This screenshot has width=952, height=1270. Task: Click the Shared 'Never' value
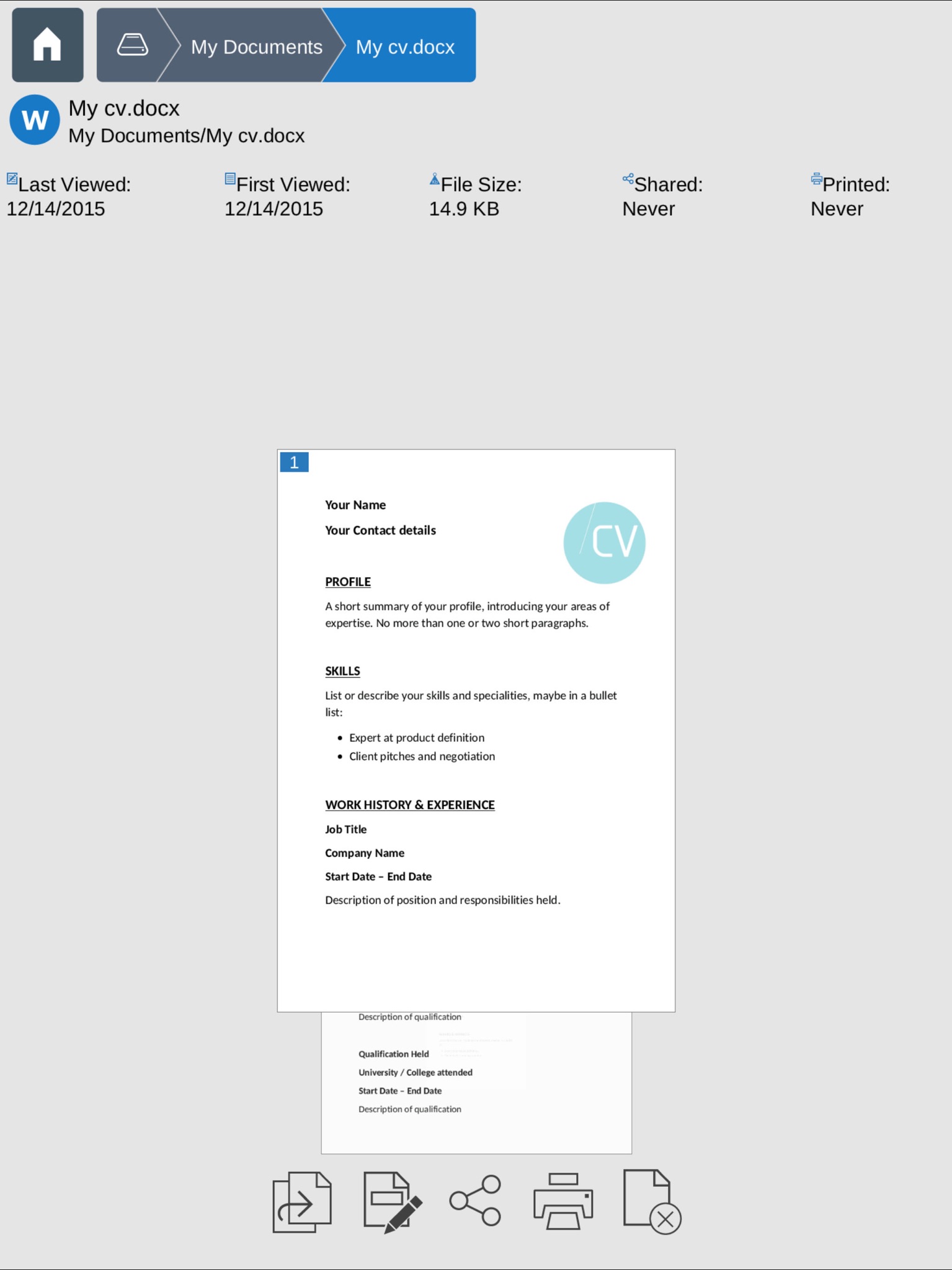click(x=648, y=209)
